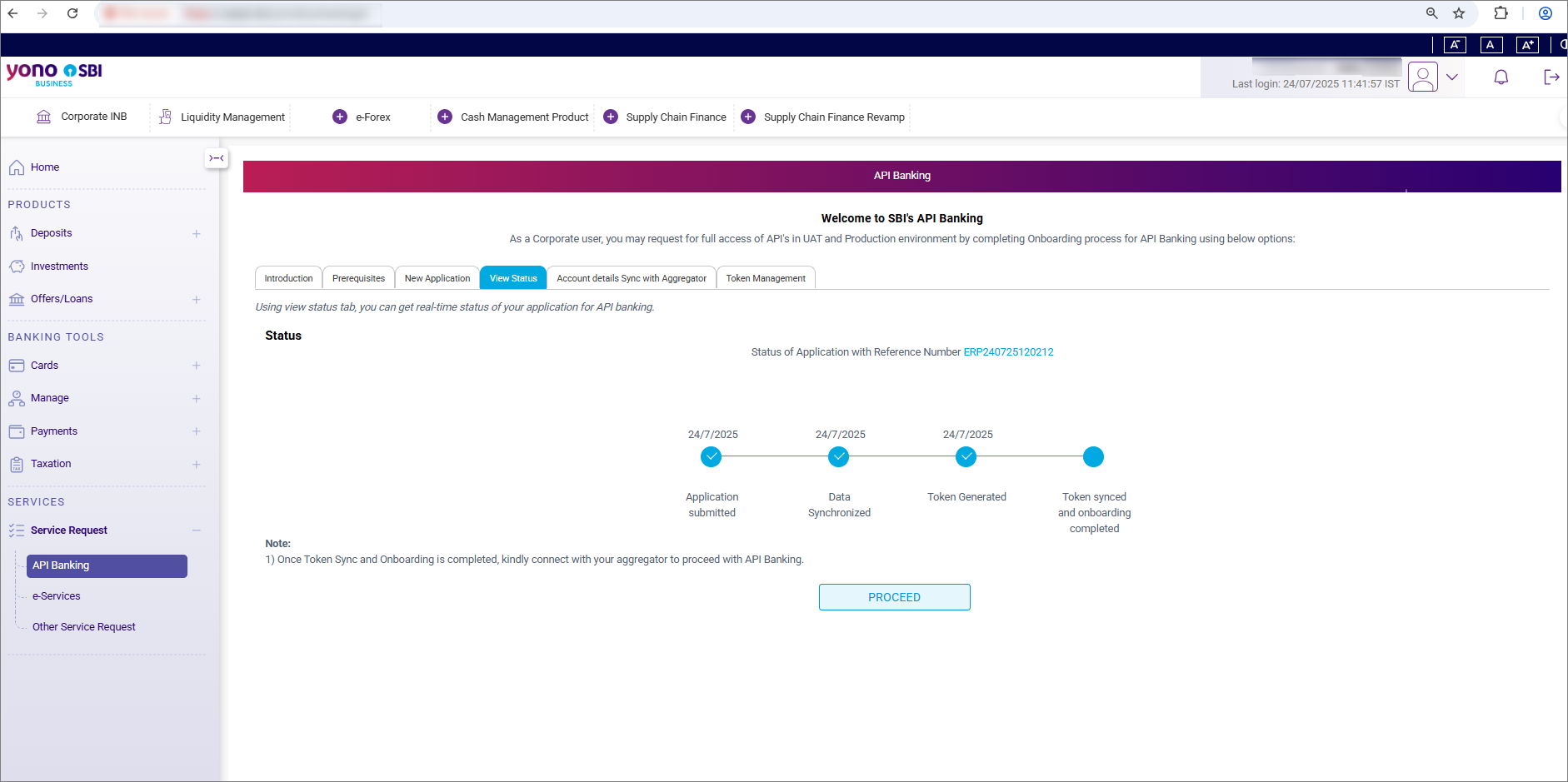Expand the Offers/Loans plus expander
Image resolution: width=1568 pixels, height=782 pixels.
click(197, 300)
